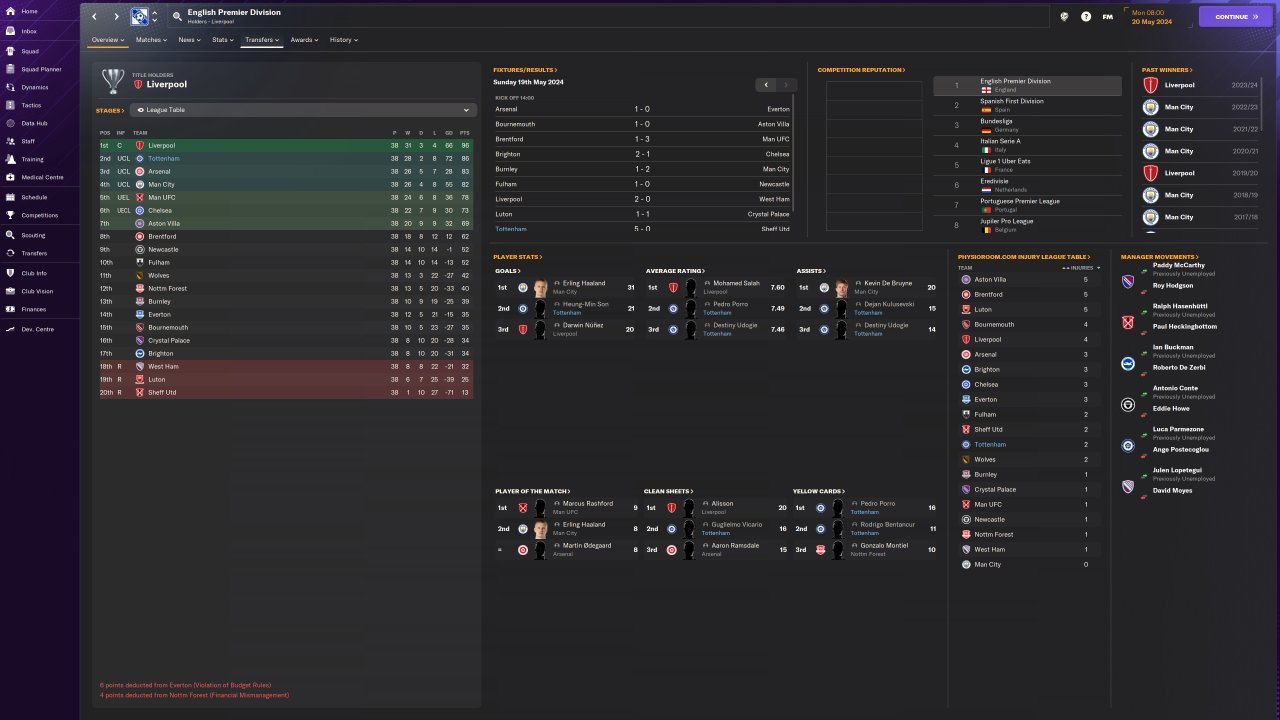Open Dynamics in the sidebar
This screenshot has height=720, width=1280.
click(34, 87)
